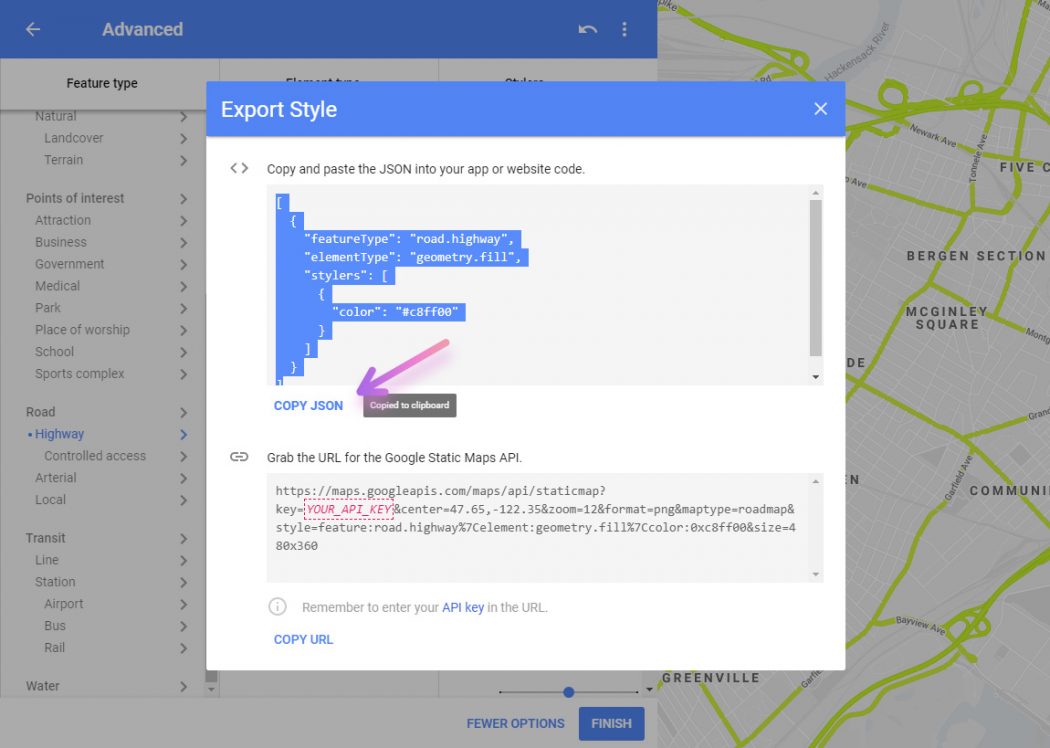
Task: Click the JSON box scrollbar arrow
Action: (816, 376)
